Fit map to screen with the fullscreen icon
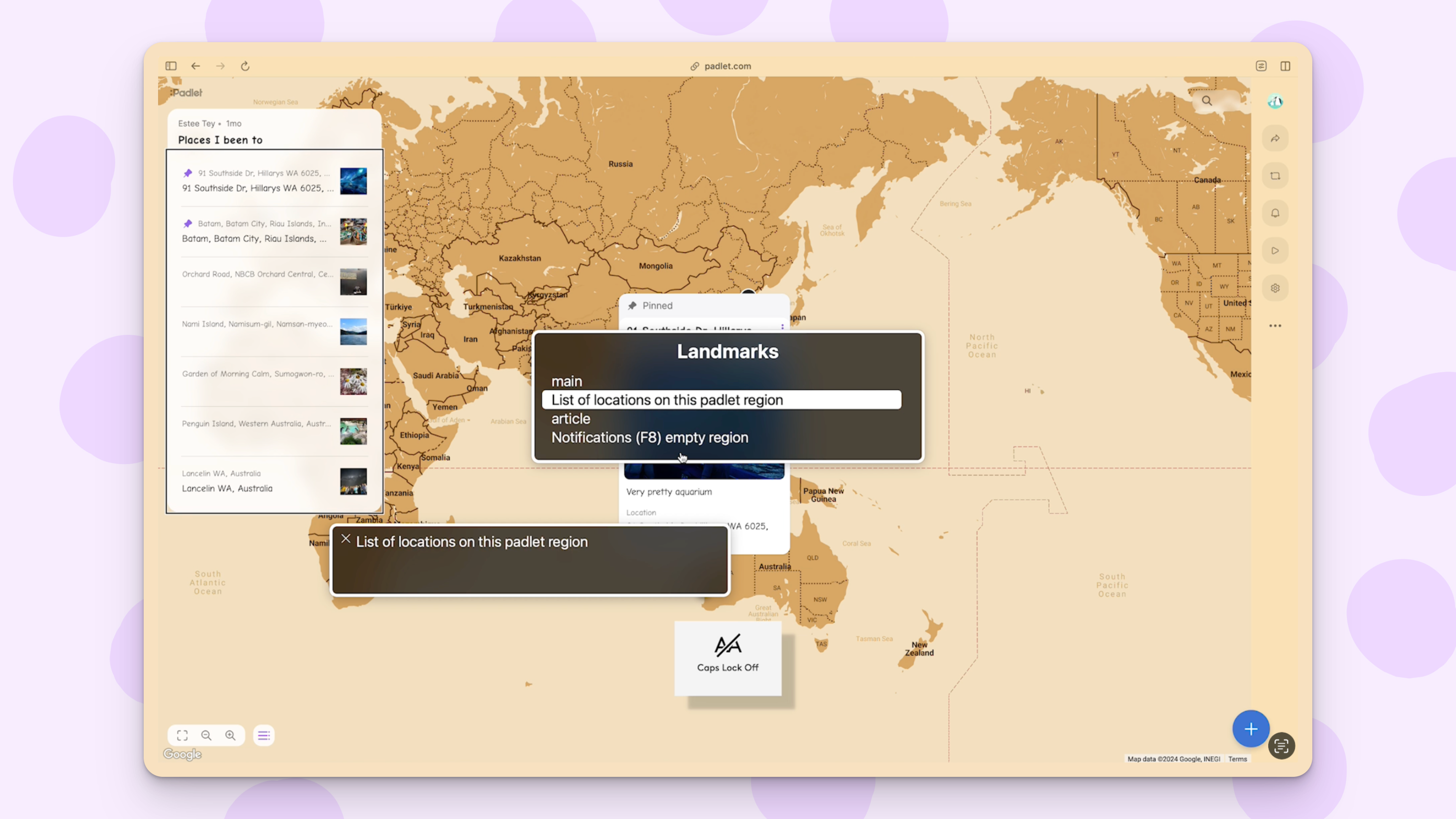 click(182, 735)
